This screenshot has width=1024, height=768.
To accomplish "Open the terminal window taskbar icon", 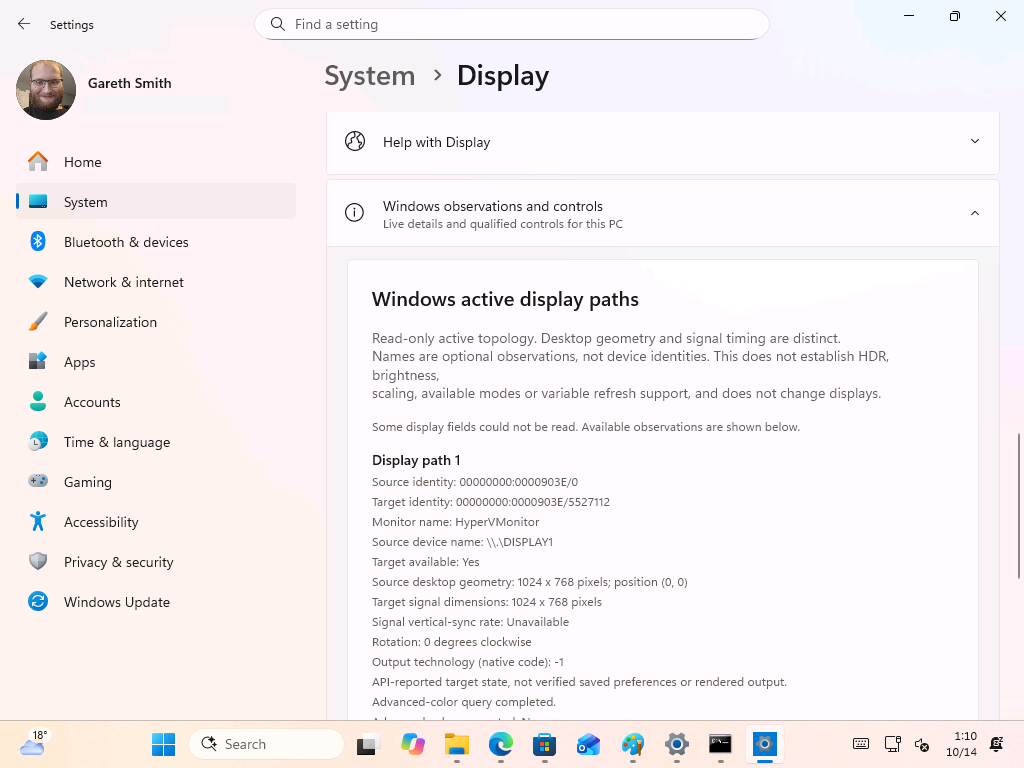I will pyautogui.click(x=720, y=744).
